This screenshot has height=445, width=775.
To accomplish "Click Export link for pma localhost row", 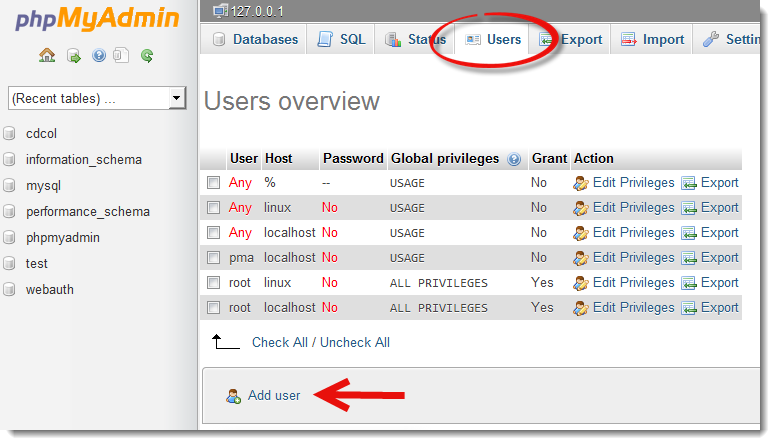I will (x=719, y=257).
